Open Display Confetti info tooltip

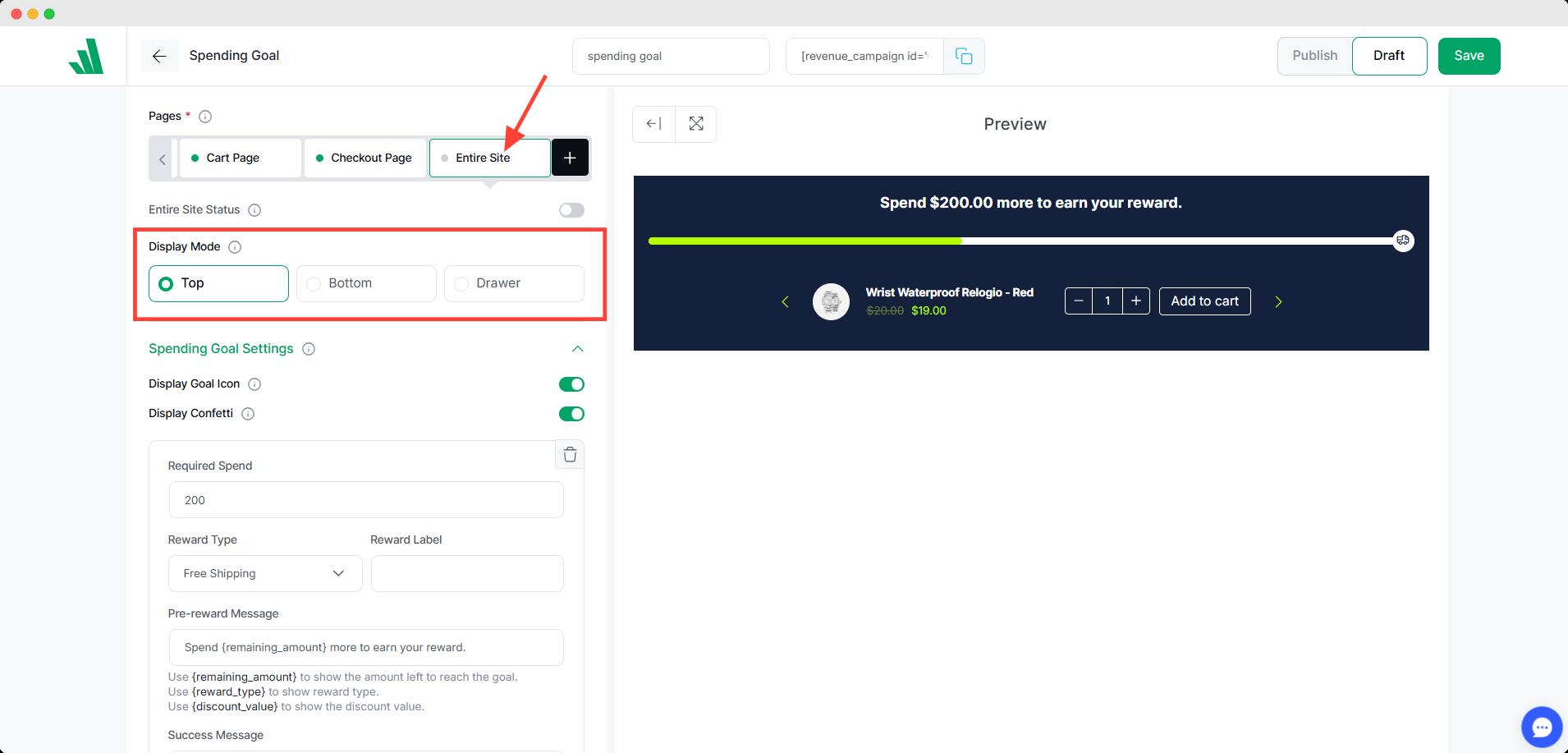point(248,414)
